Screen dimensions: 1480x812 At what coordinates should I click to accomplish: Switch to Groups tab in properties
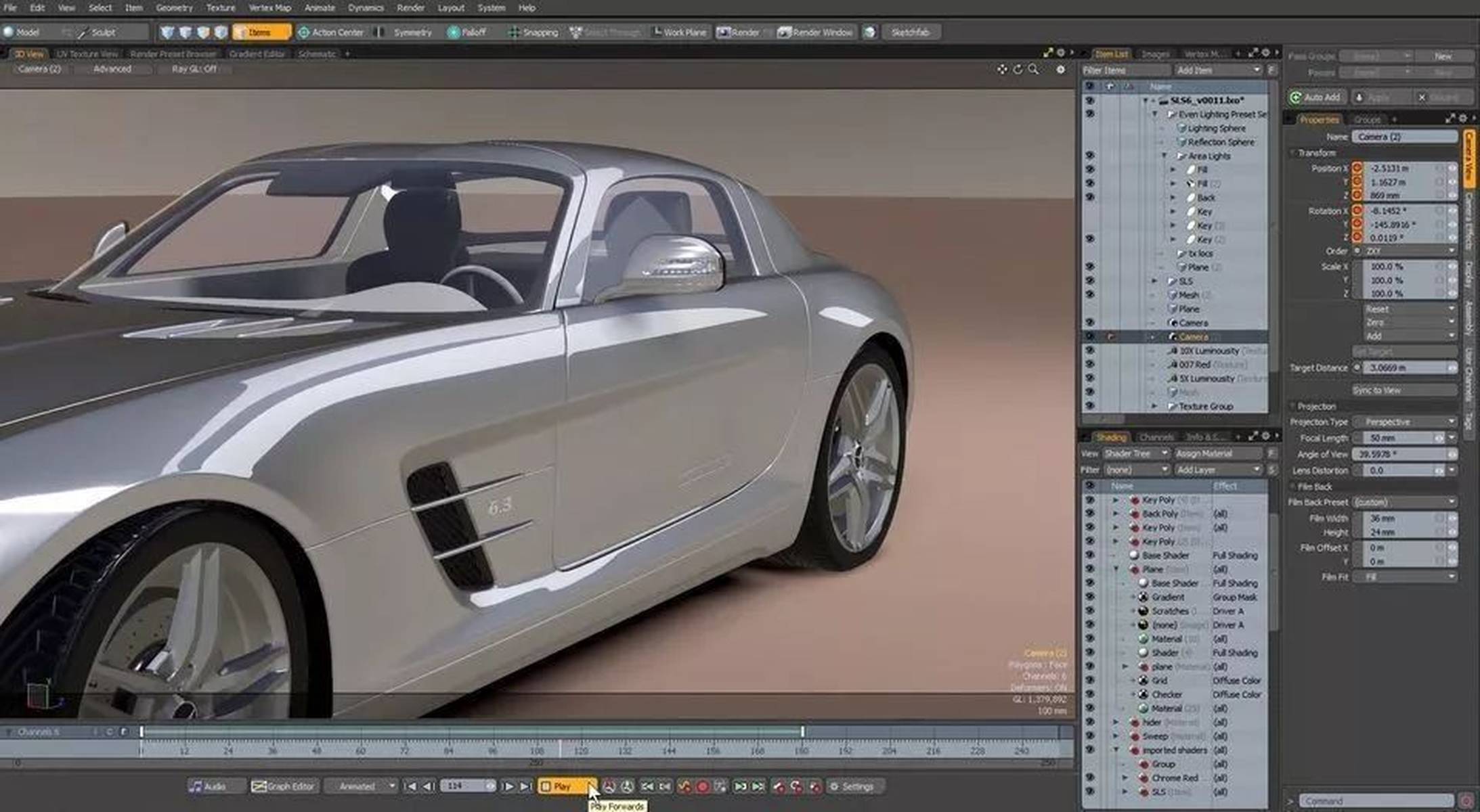tap(1367, 120)
